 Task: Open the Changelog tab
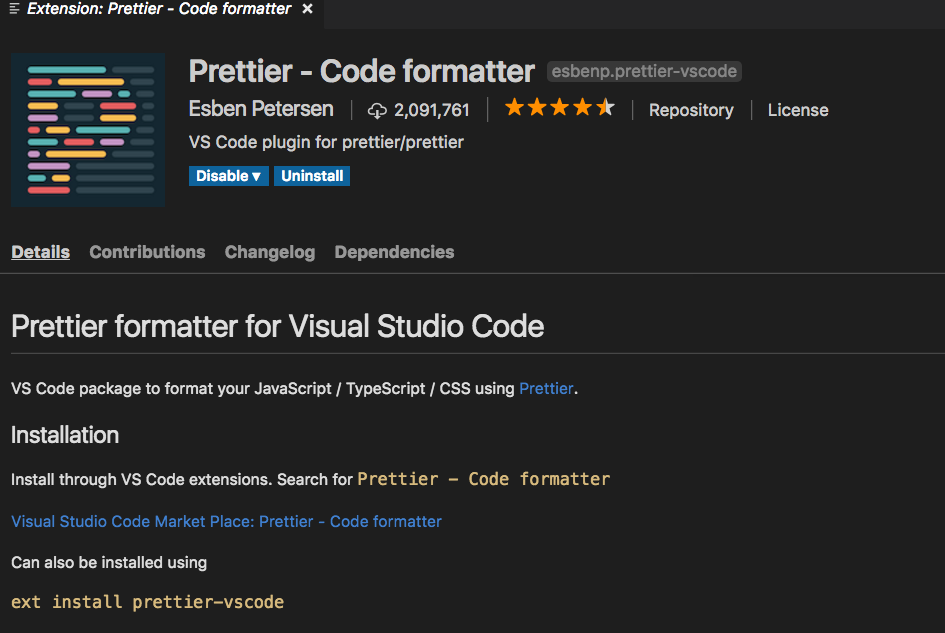(x=269, y=252)
